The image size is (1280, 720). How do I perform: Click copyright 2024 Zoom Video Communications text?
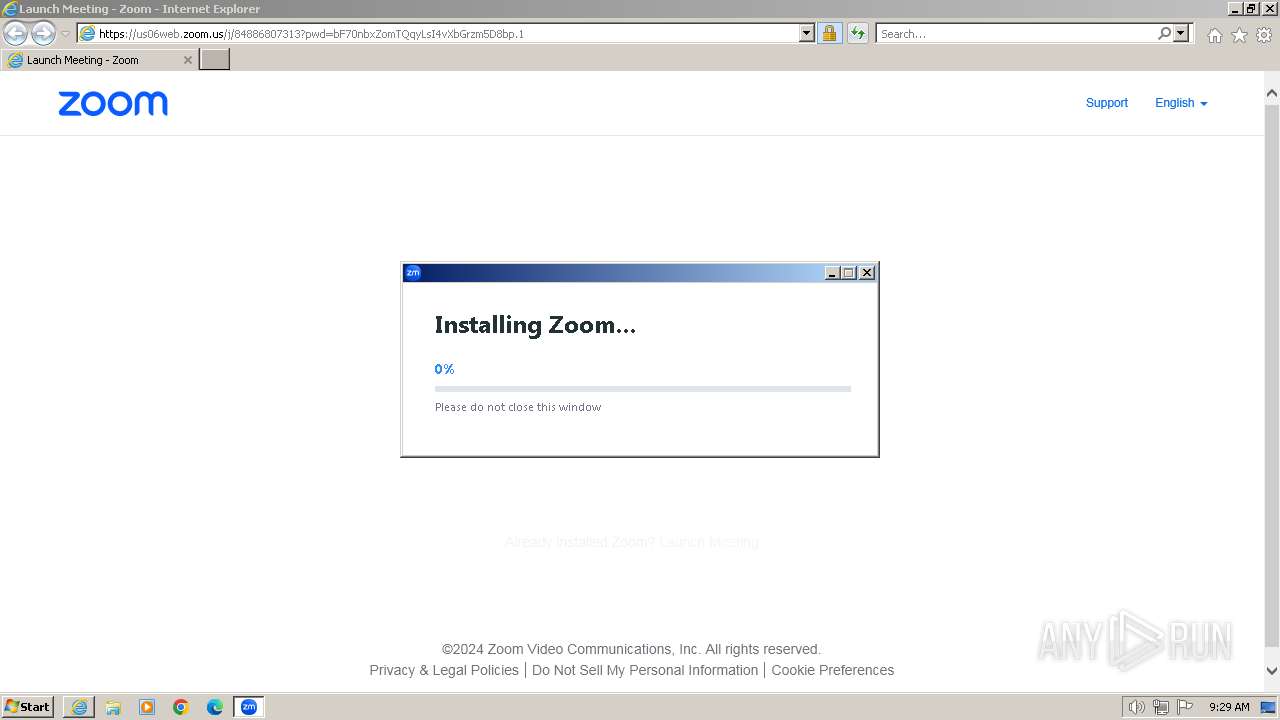631,649
